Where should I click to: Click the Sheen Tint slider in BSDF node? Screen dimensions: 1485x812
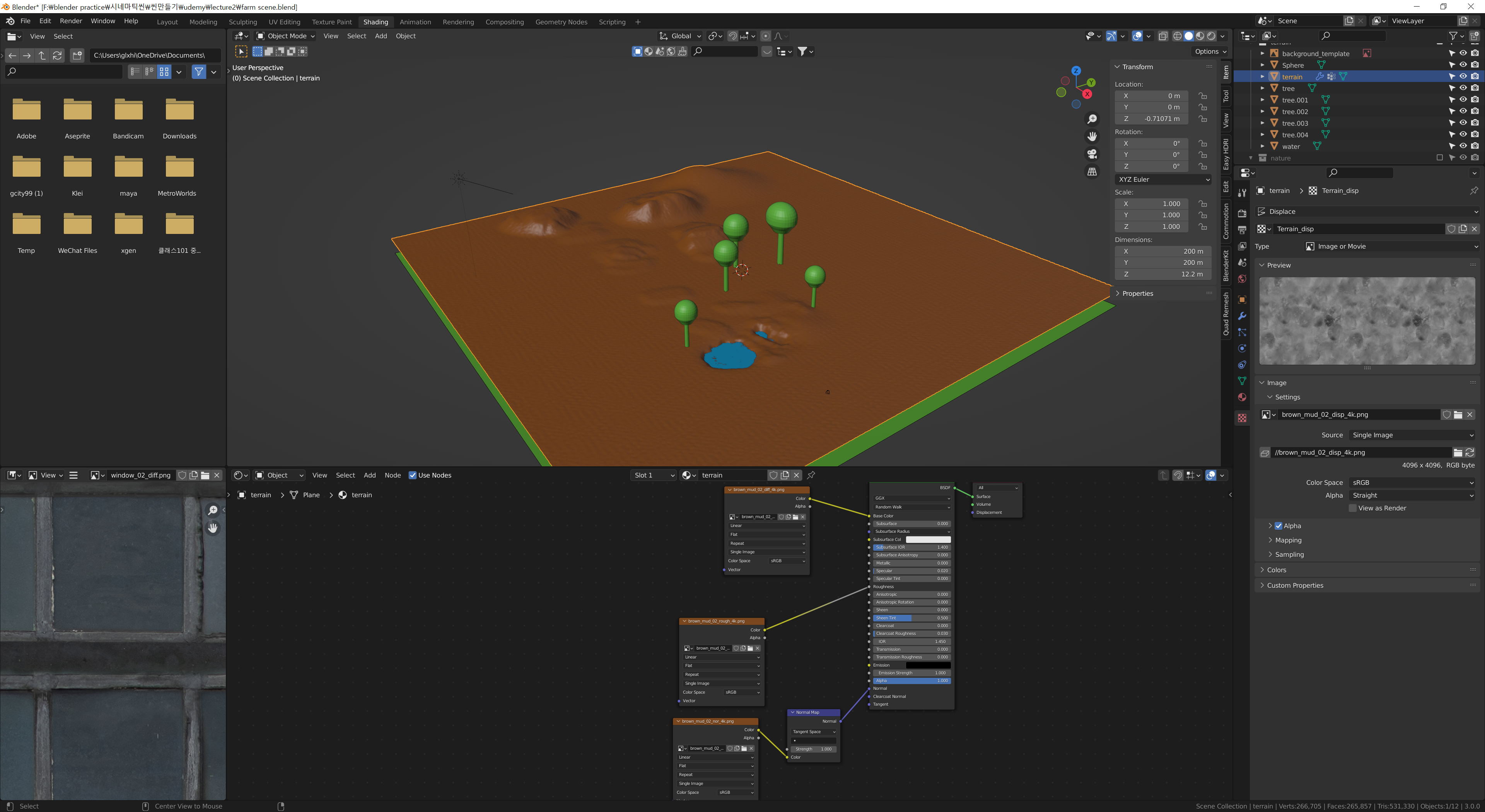tap(911, 618)
